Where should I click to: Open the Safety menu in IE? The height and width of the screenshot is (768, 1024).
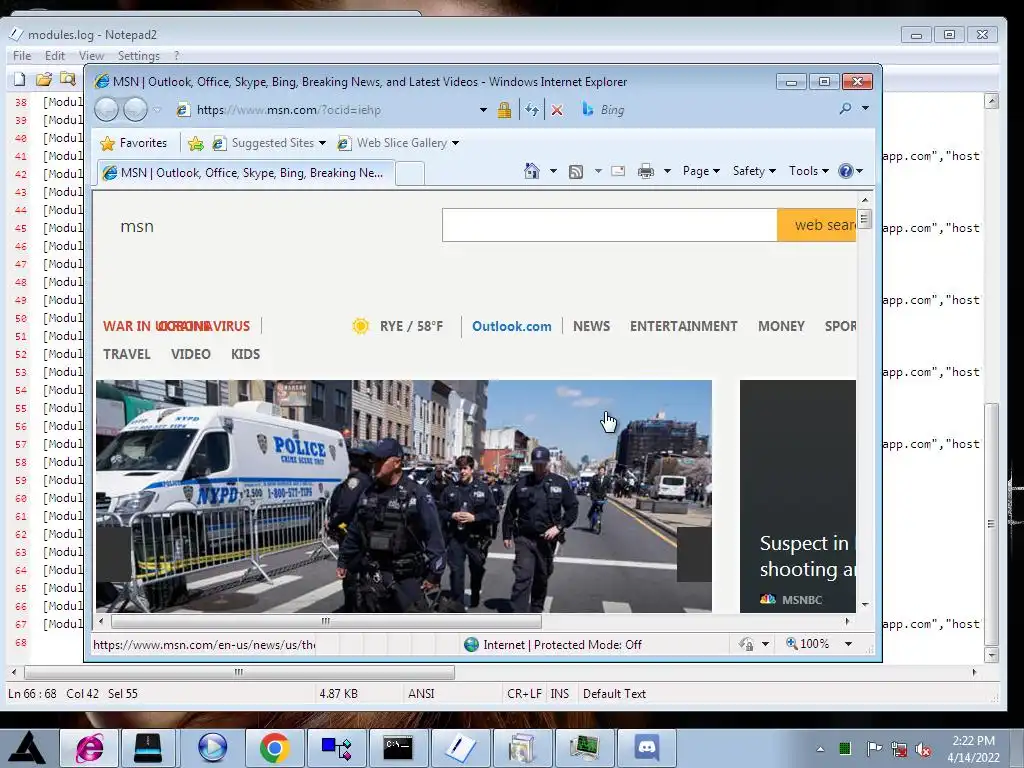pos(754,171)
